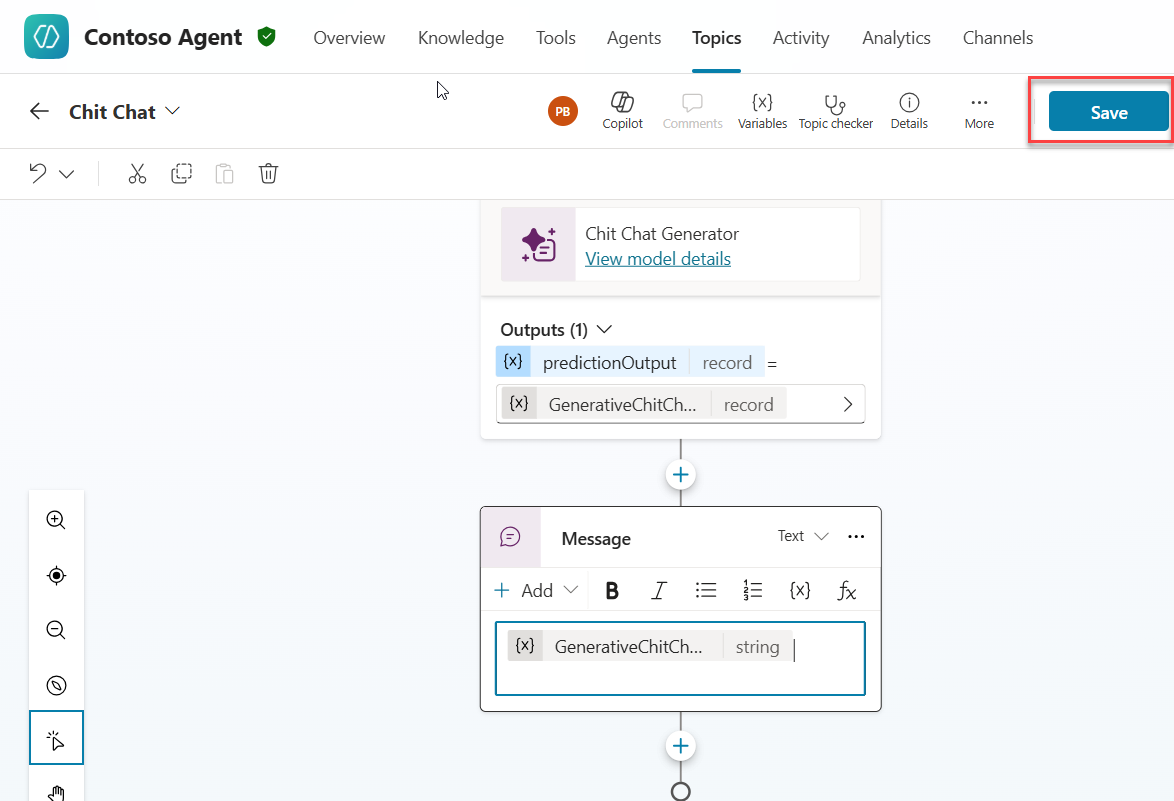Open the View model details link
Image resolution: width=1174 pixels, height=801 pixels.
coord(657,259)
